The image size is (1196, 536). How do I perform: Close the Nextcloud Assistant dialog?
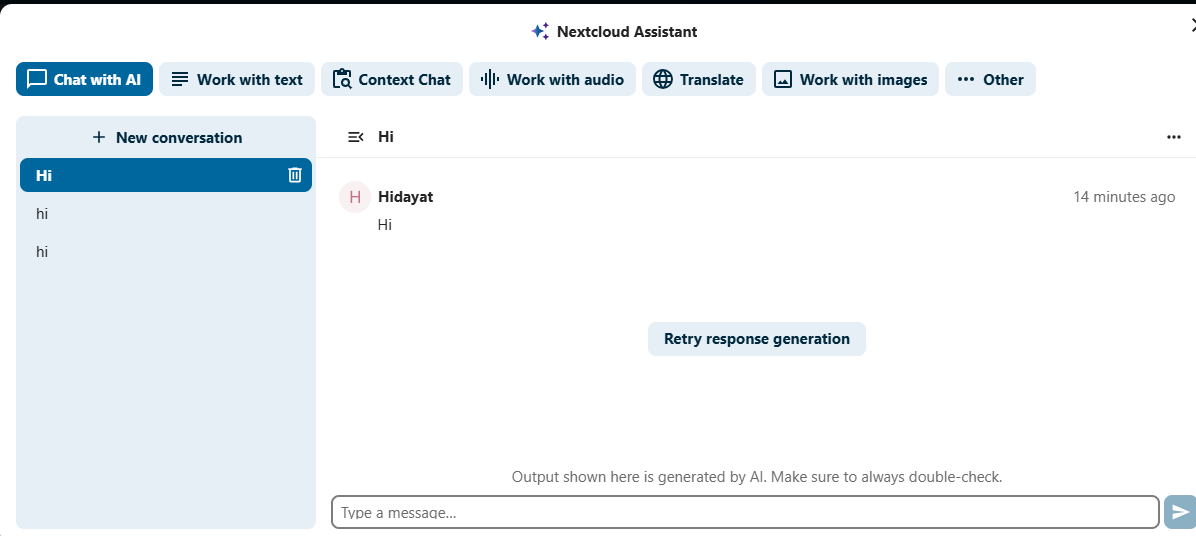[1190, 26]
